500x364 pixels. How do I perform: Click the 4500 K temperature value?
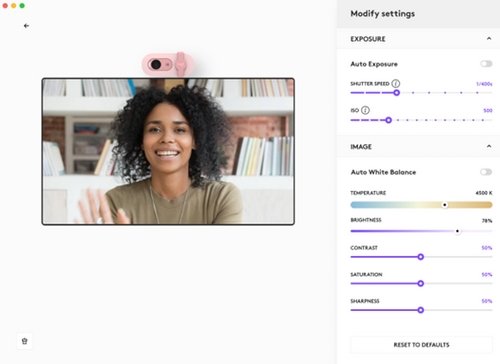tap(484, 193)
